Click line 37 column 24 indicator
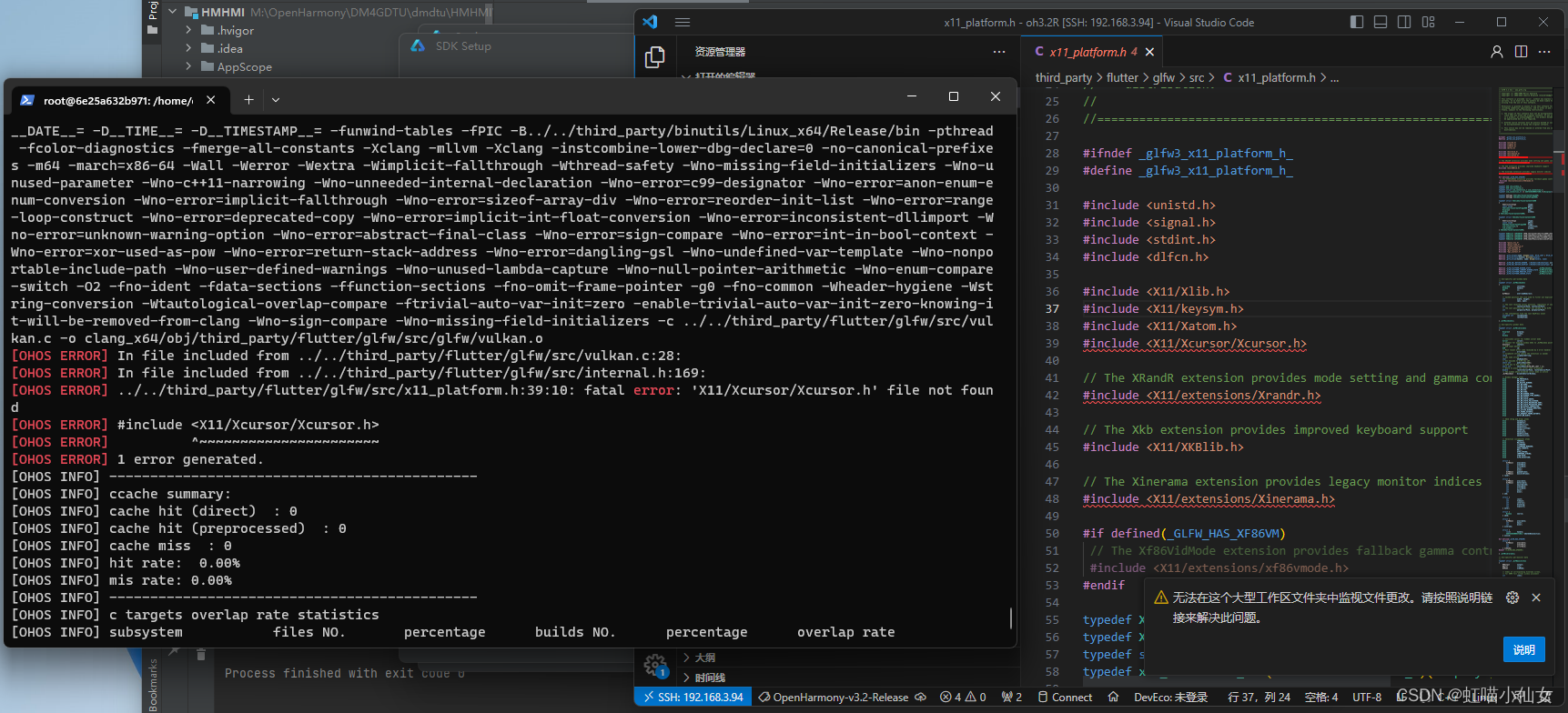This screenshot has height=713, width=1568. click(x=1259, y=698)
